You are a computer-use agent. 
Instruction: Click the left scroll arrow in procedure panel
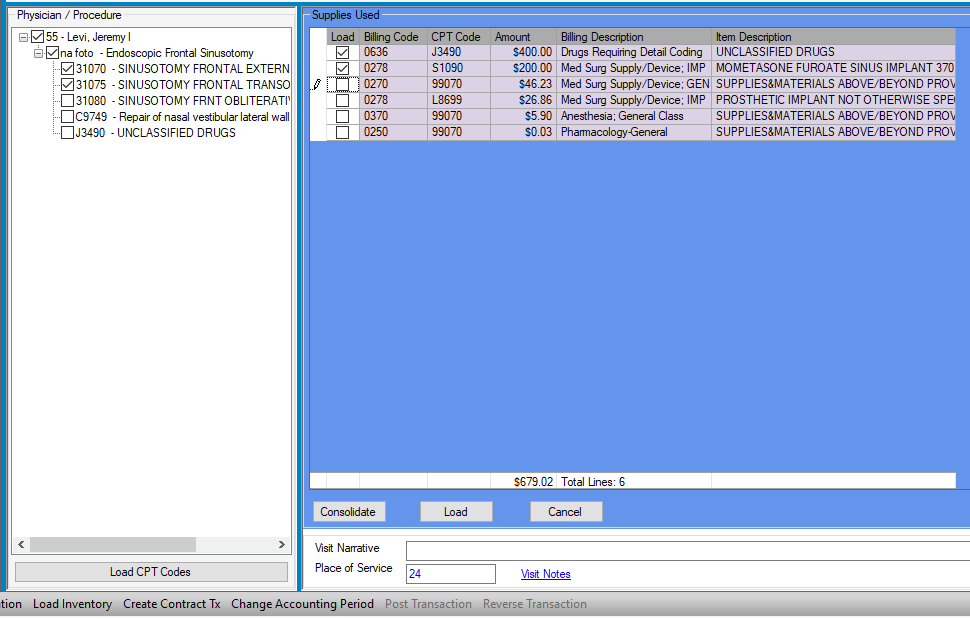21,545
